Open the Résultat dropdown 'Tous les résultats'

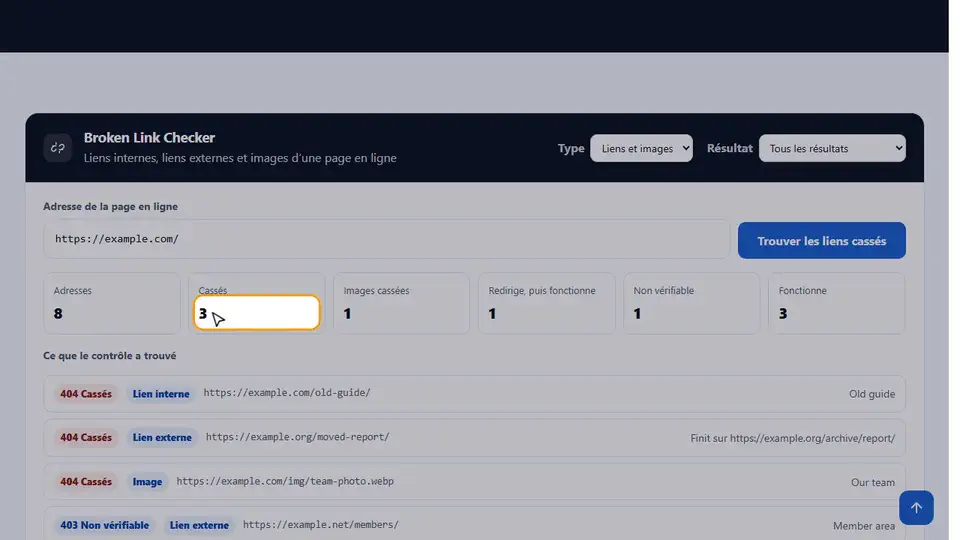pos(832,148)
